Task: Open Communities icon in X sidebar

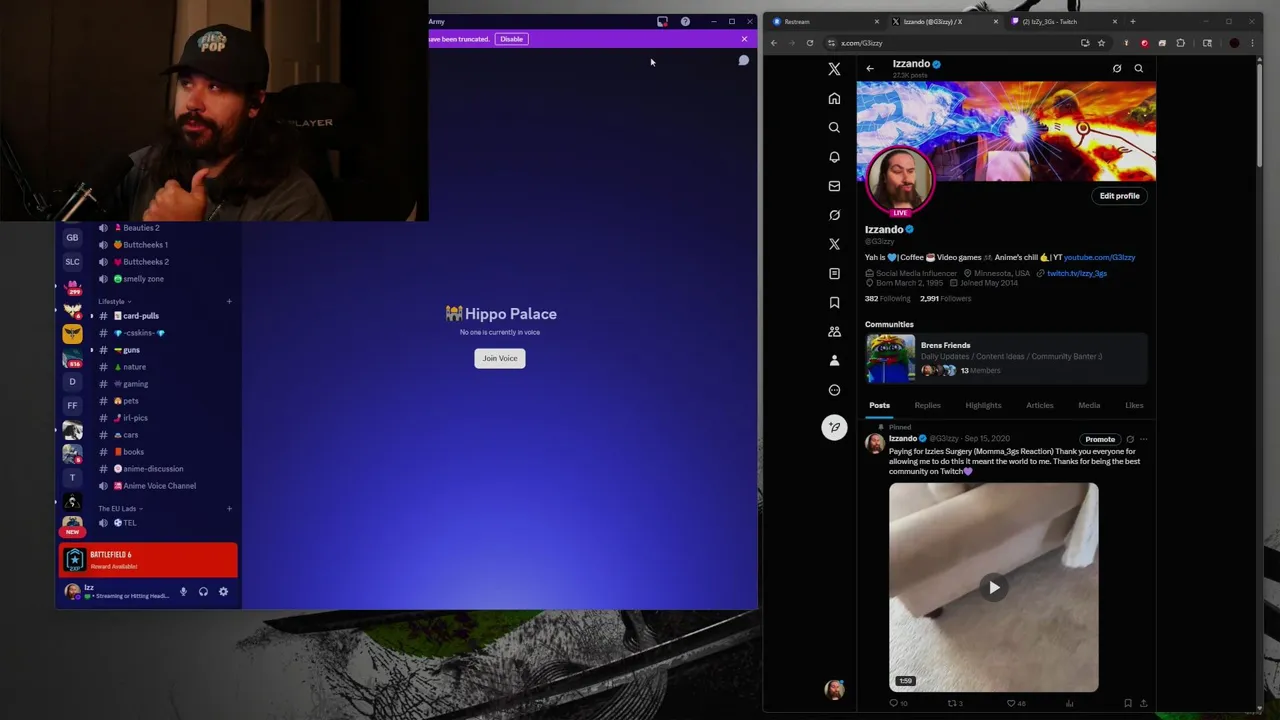Action: [x=834, y=331]
